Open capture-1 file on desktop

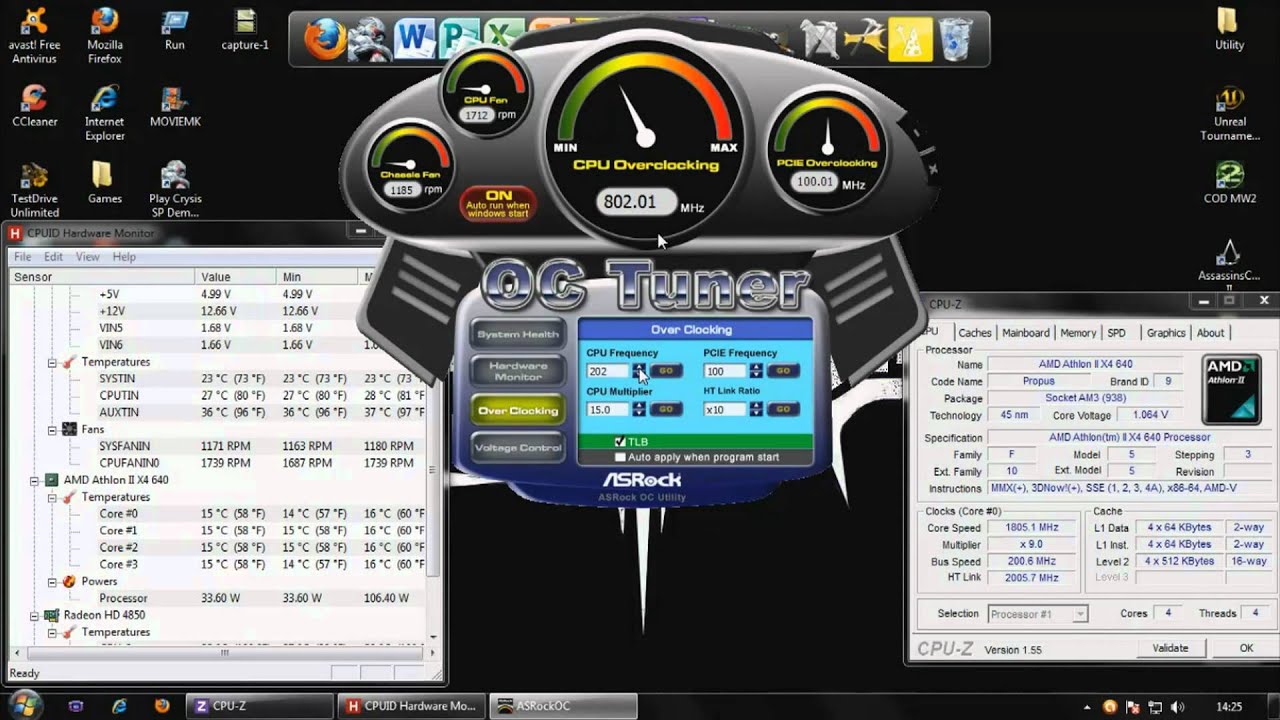point(245,30)
